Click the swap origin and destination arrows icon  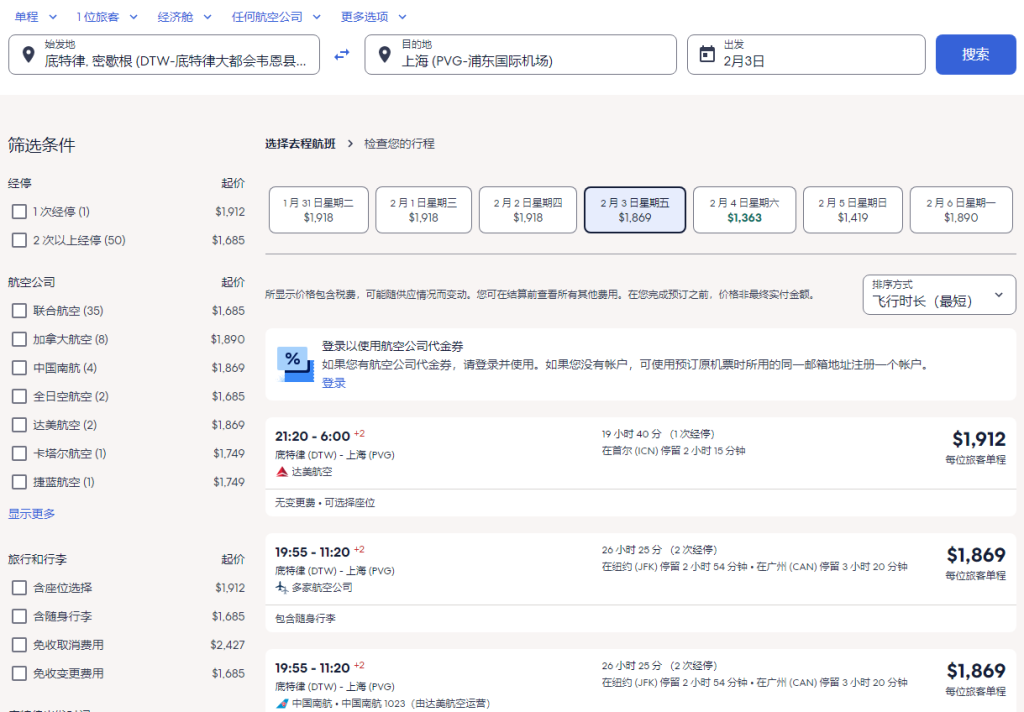(x=342, y=54)
